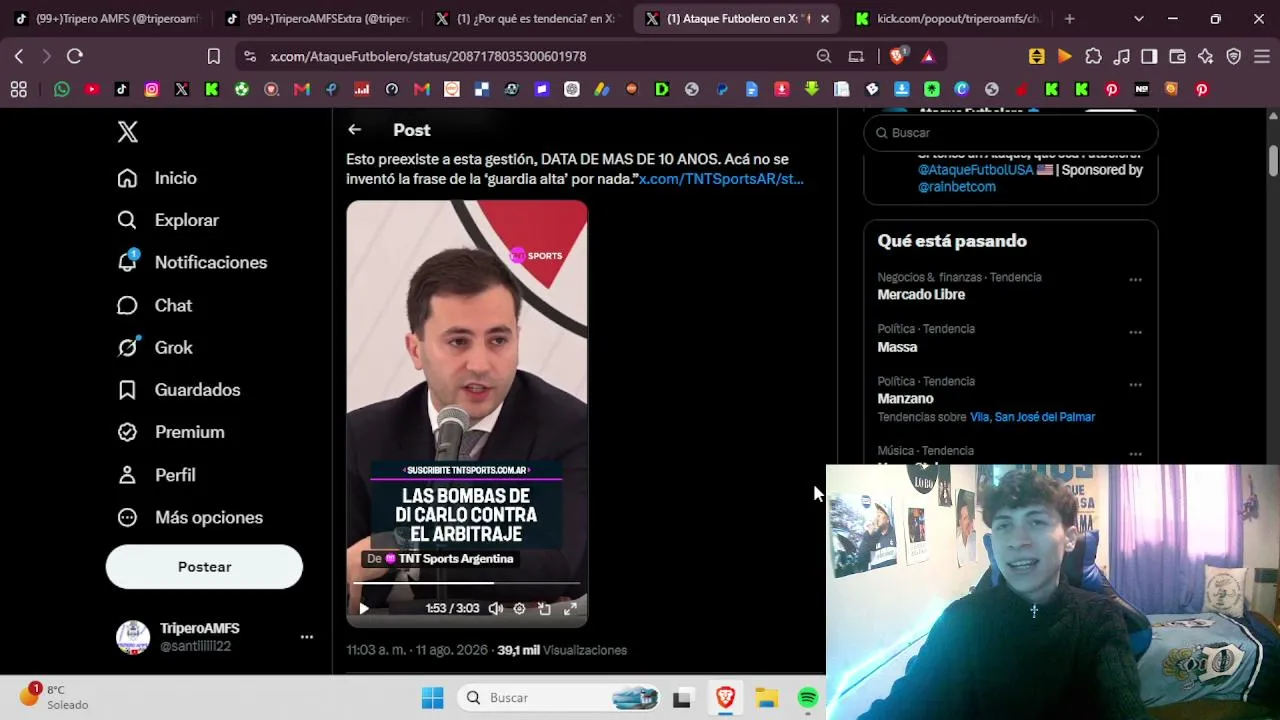The width and height of the screenshot is (1280, 720).
Task: Go to the X home logo
Action: [x=128, y=131]
